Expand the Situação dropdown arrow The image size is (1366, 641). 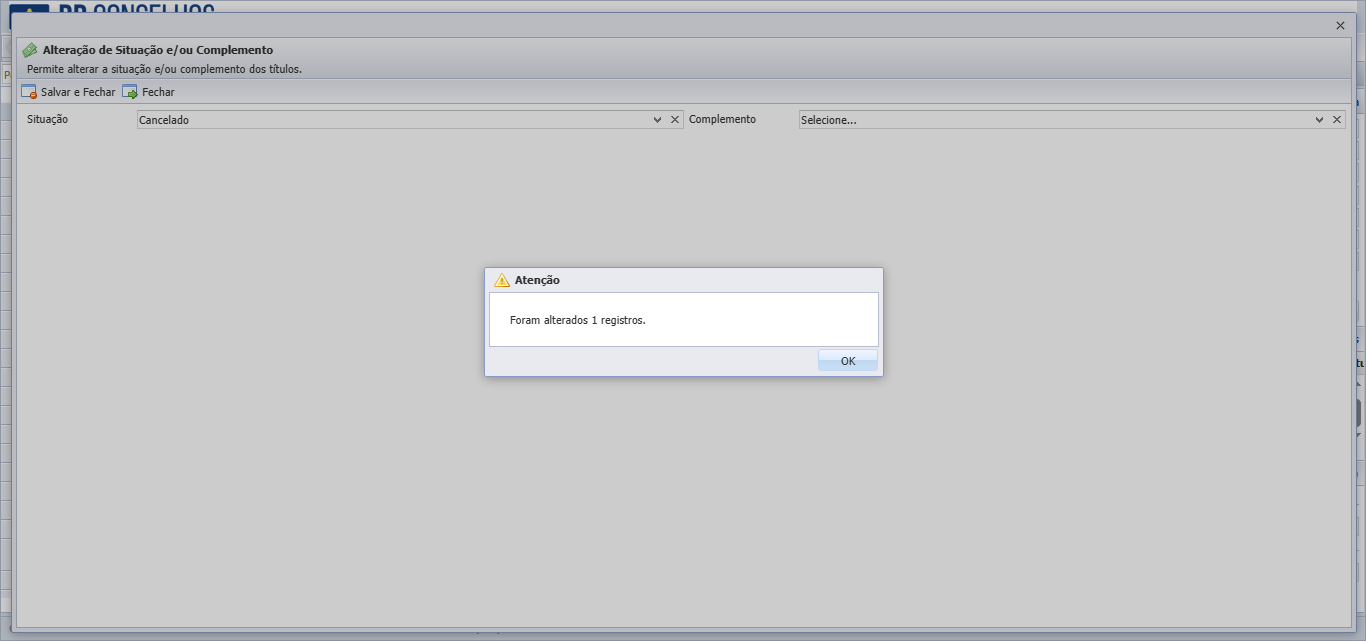657,120
